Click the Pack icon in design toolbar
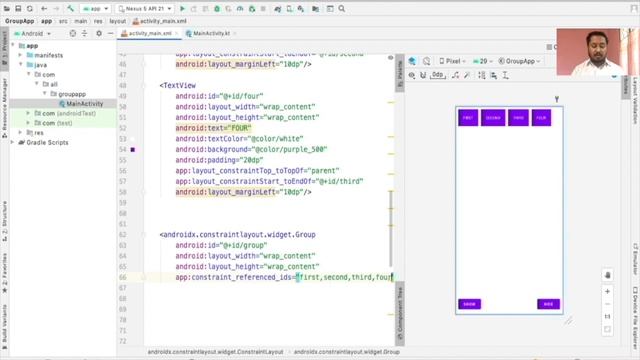 (482, 76)
